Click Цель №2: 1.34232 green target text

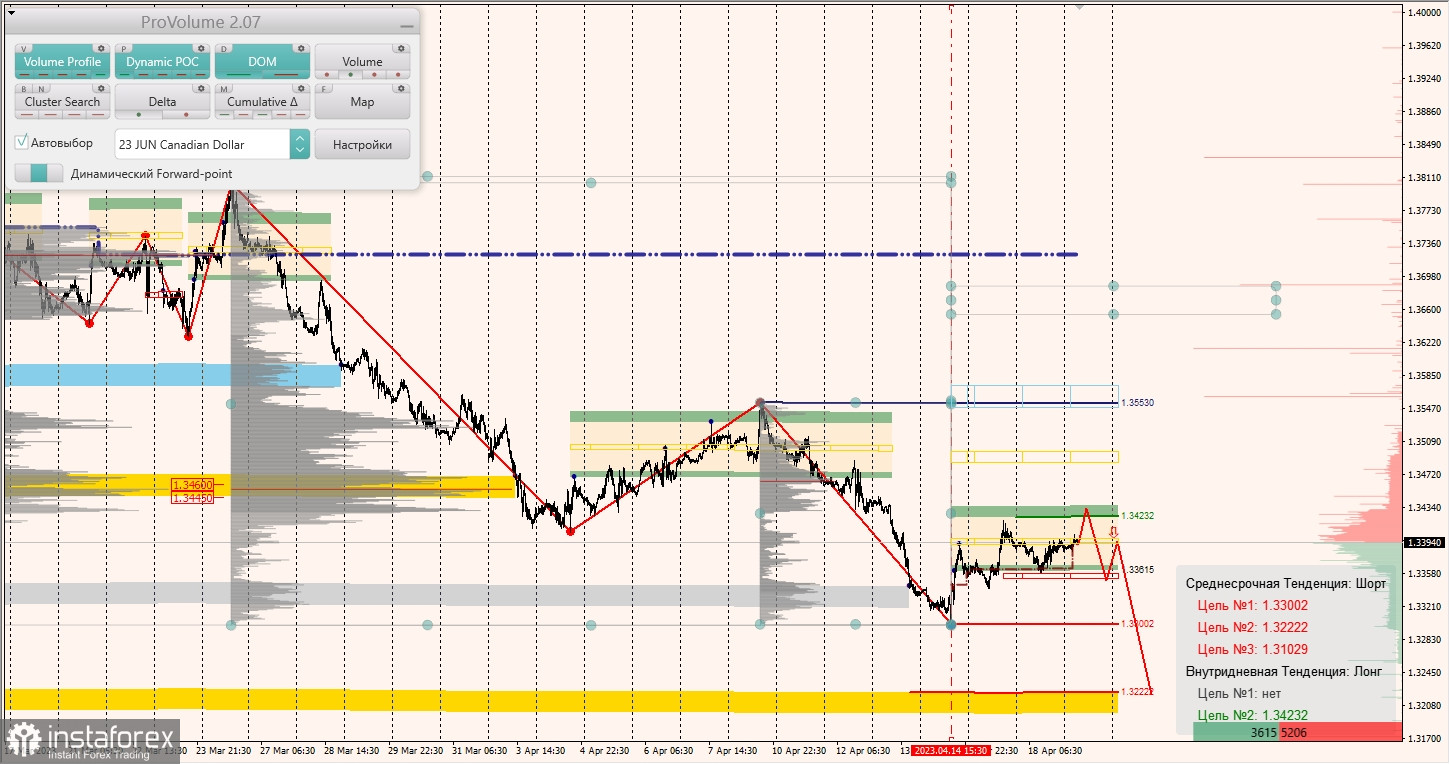[x=1252, y=715]
